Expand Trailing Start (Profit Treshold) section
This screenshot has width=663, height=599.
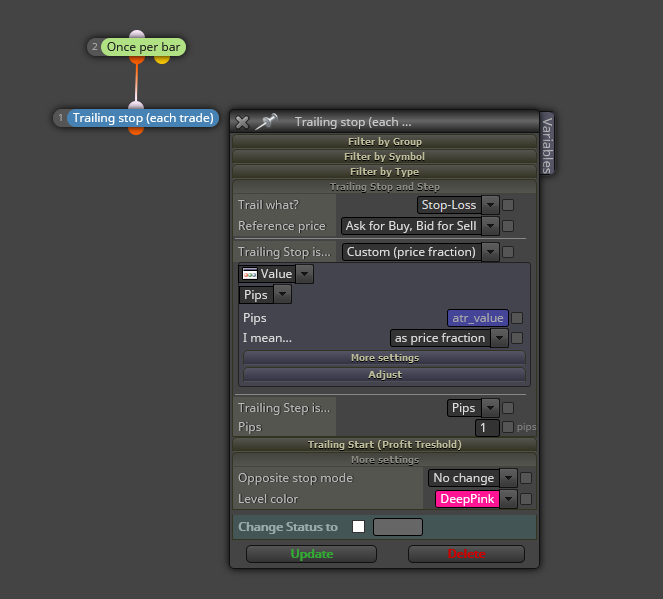pos(384,445)
